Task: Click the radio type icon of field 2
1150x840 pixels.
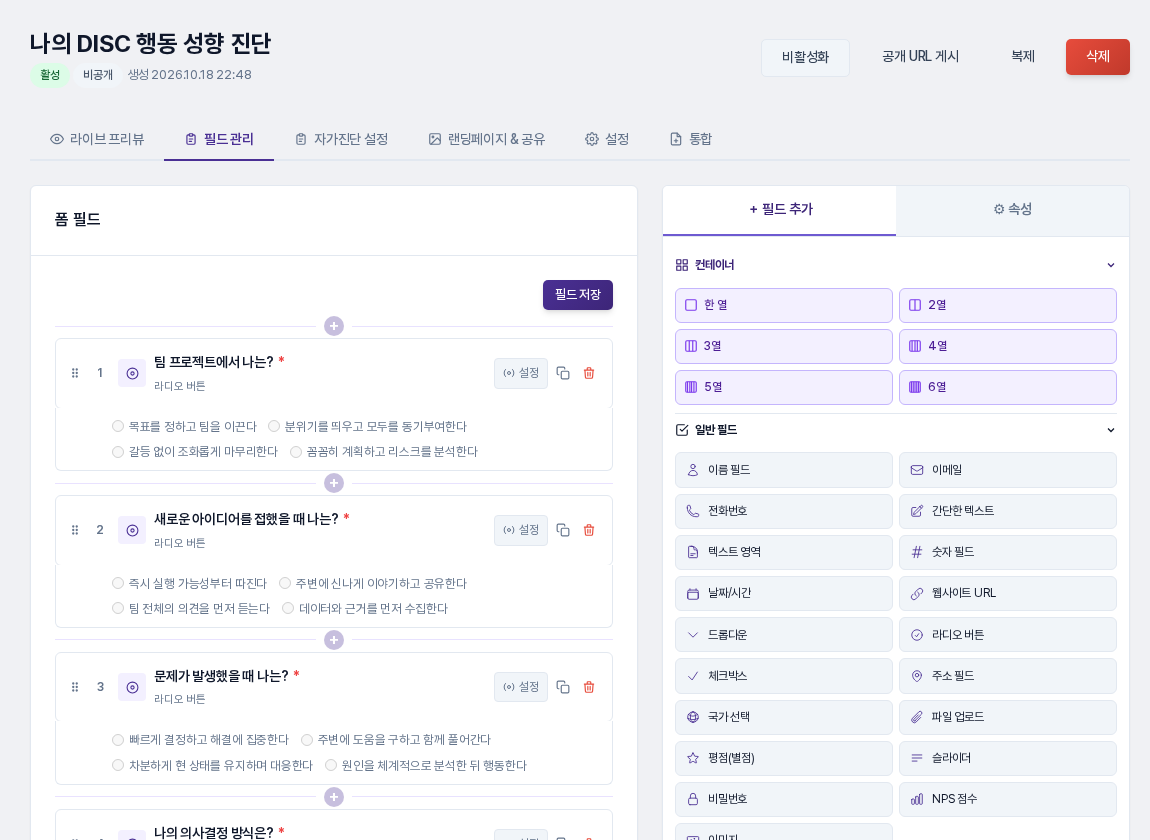Action: click(x=132, y=530)
